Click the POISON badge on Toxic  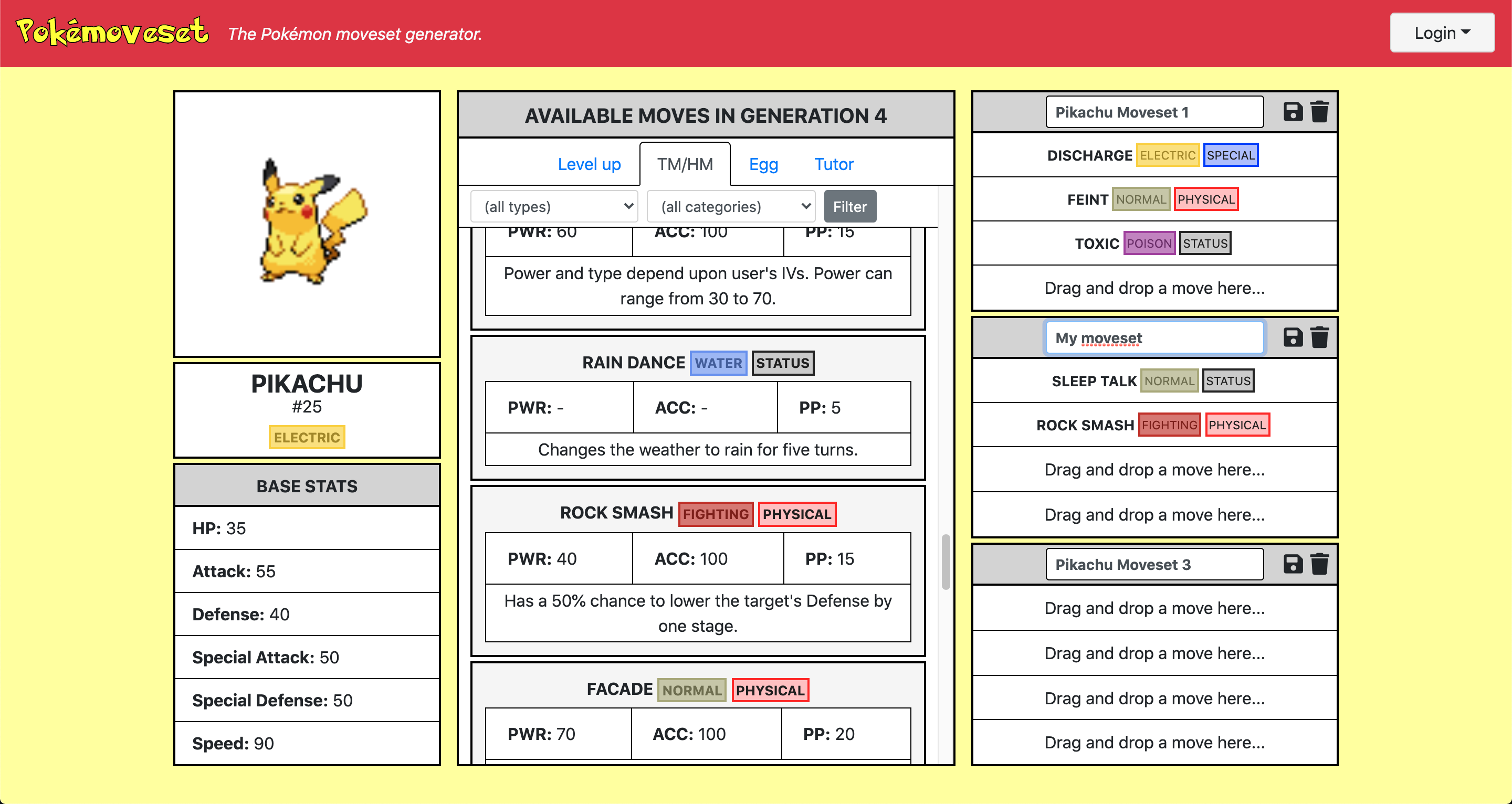pos(1149,244)
